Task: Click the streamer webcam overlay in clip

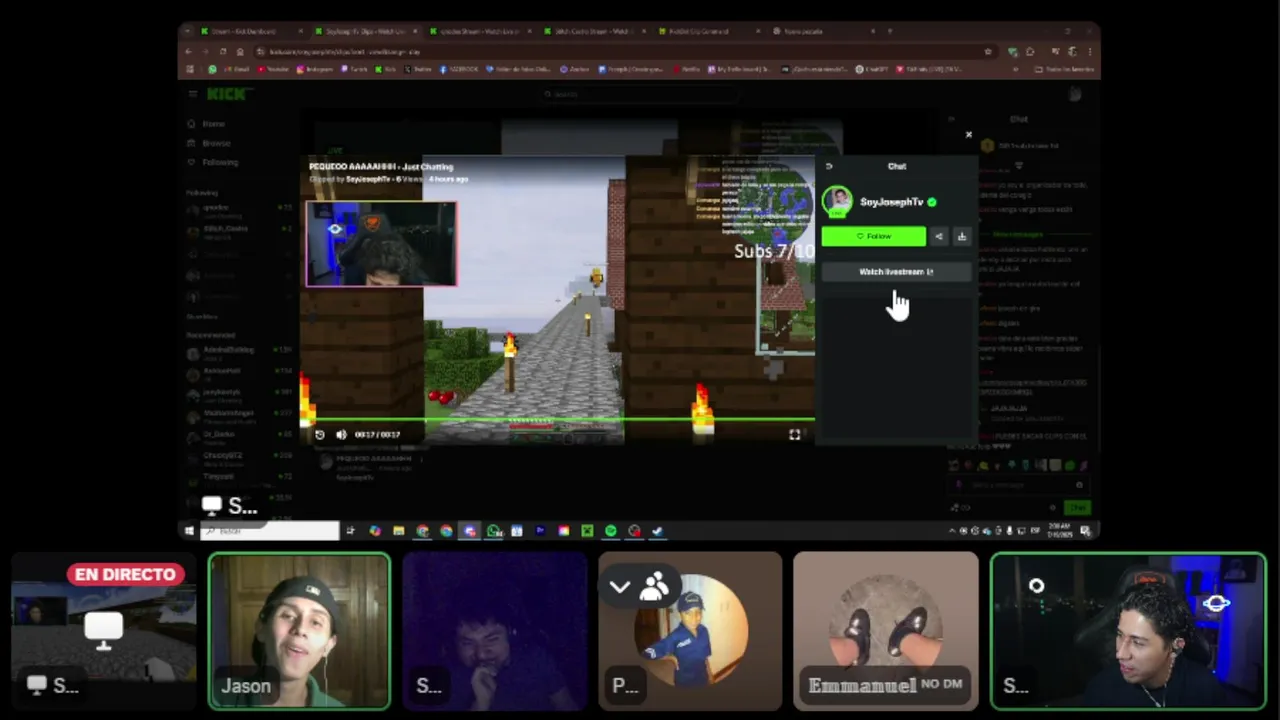Action: click(381, 244)
